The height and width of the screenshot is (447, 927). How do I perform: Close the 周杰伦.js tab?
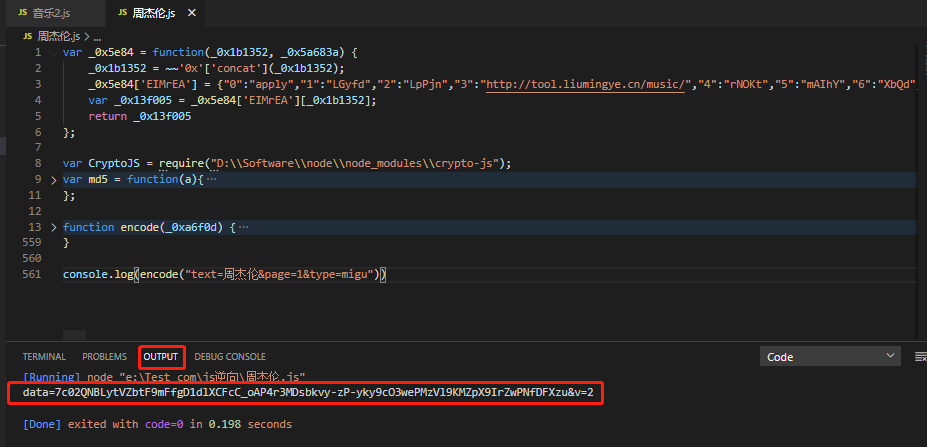tap(190, 13)
